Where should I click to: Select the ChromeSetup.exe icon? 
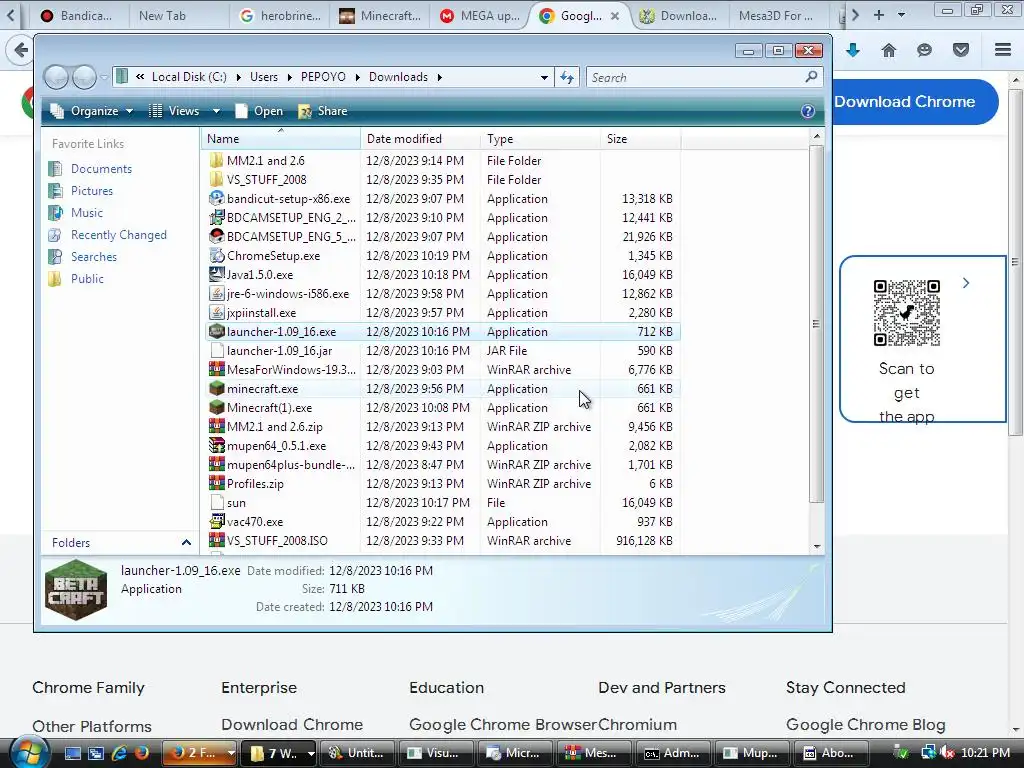[217, 255]
